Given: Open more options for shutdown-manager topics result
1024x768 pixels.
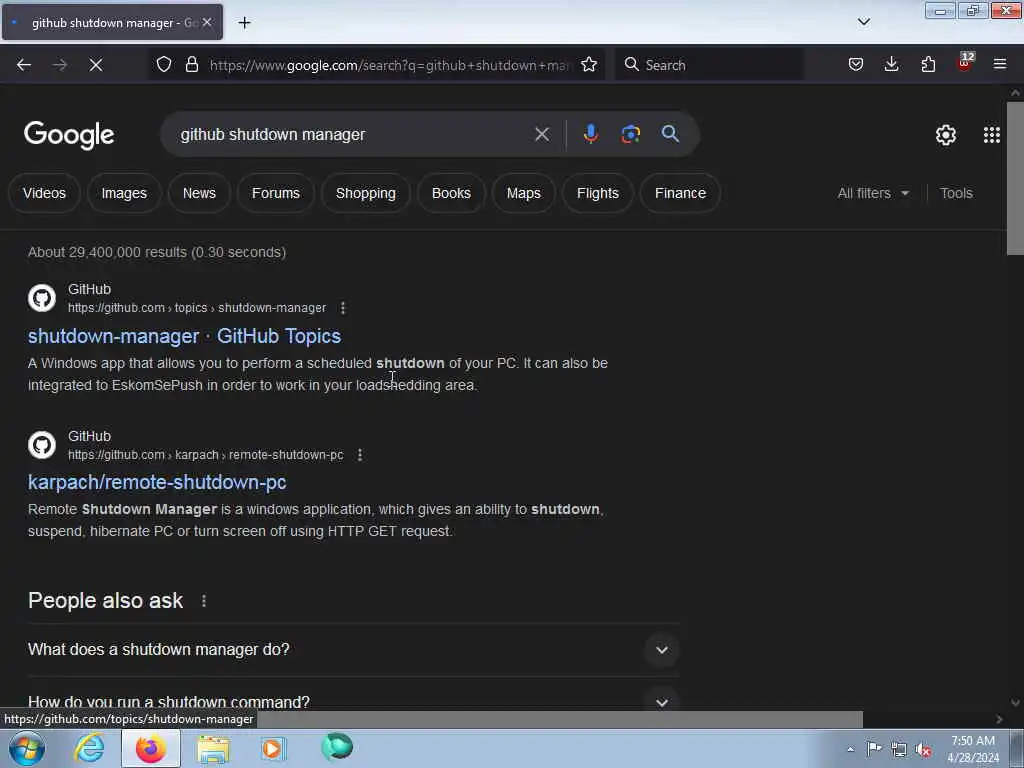Looking at the screenshot, I should (x=343, y=308).
